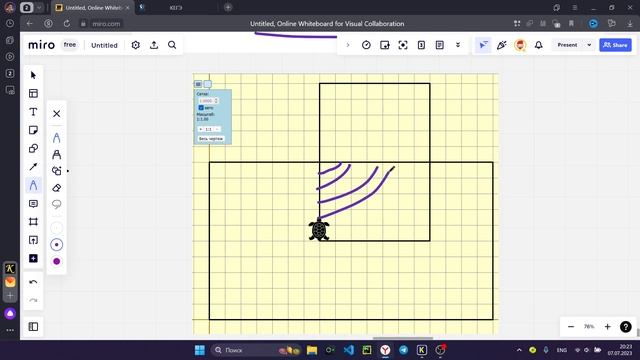Toggle the авто checkbox in grid panel

(201, 108)
